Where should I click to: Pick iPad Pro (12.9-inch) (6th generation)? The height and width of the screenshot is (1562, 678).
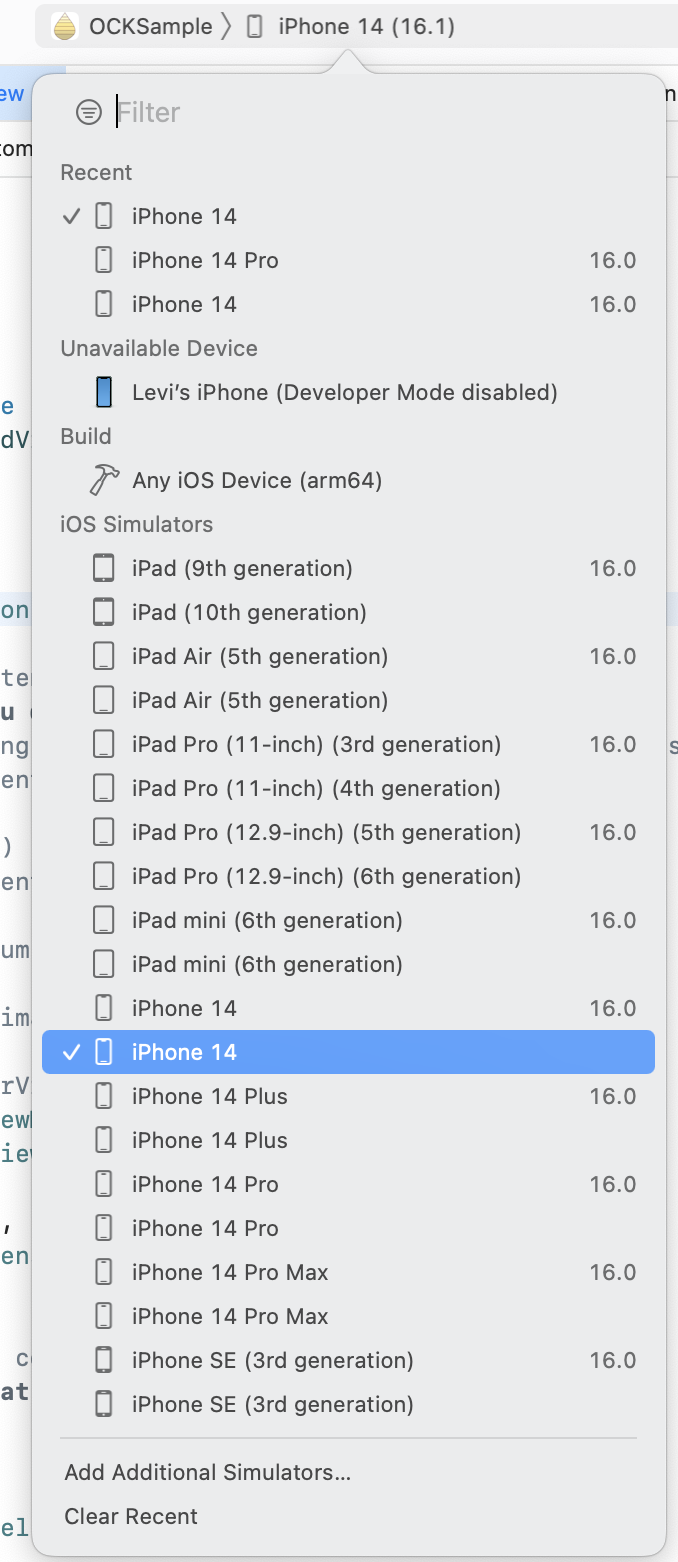pos(348,876)
